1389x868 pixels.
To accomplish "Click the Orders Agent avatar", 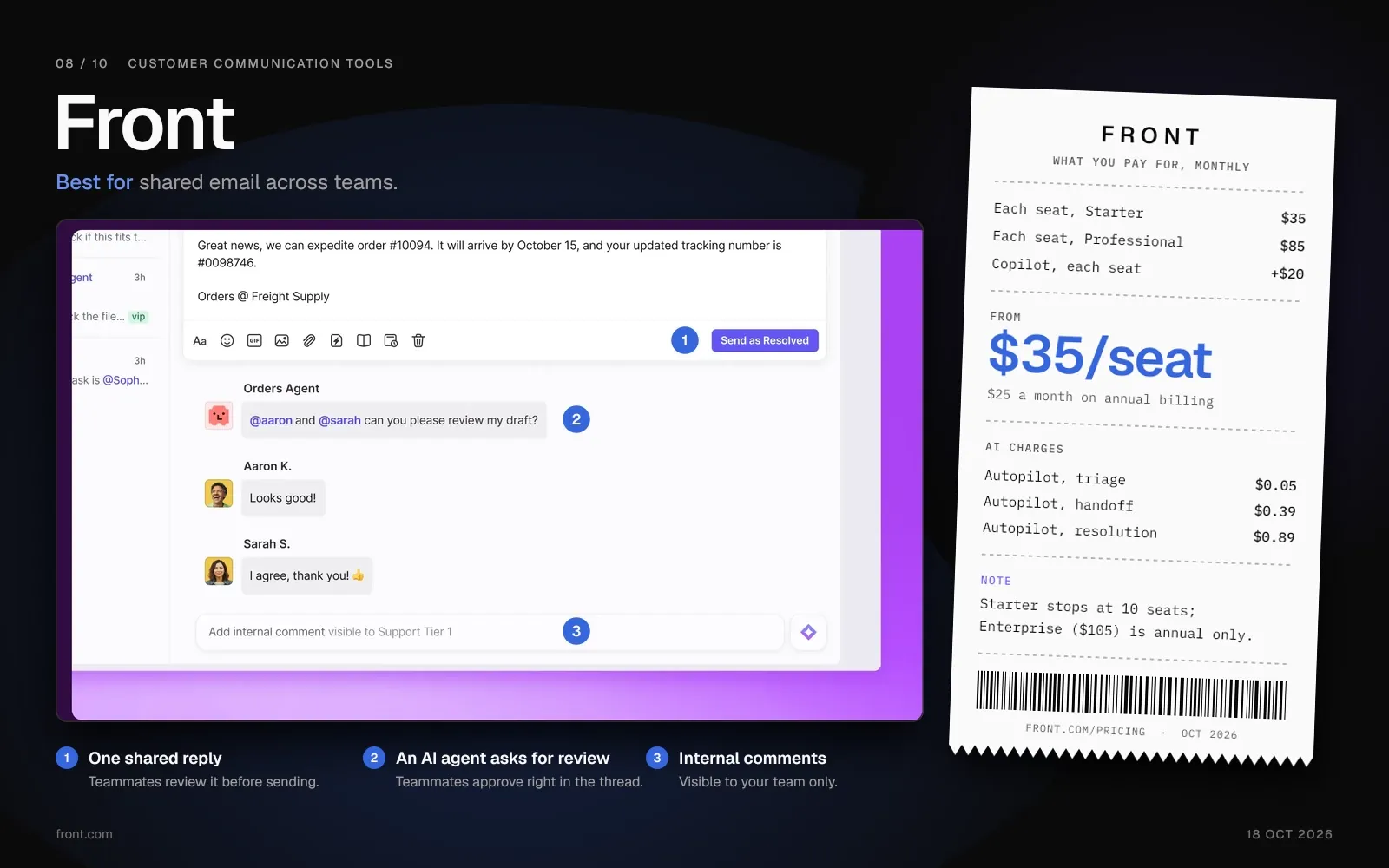I will tap(219, 416).
